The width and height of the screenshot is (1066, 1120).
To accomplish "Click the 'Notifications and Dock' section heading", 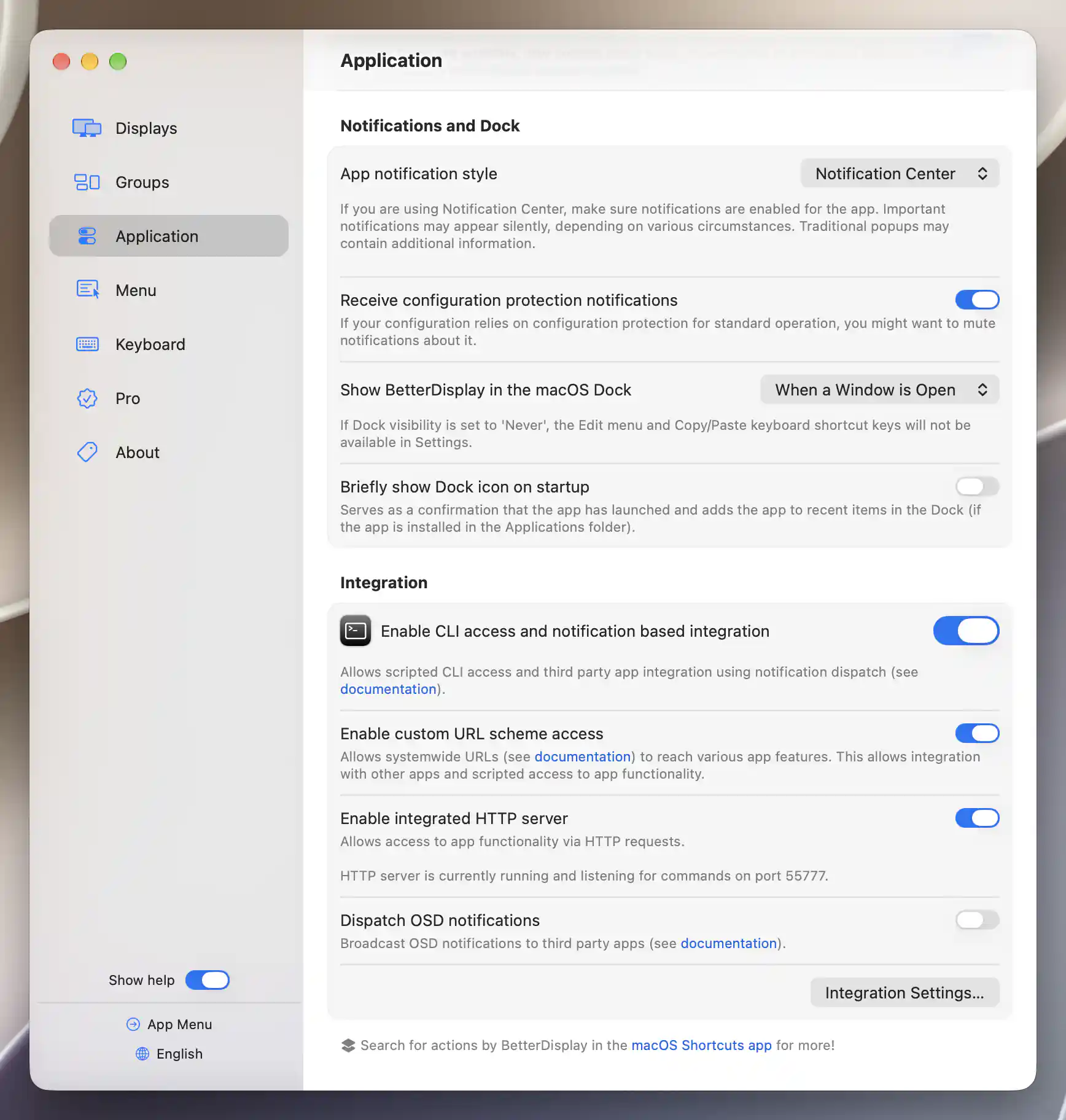I will pos(430,126).
